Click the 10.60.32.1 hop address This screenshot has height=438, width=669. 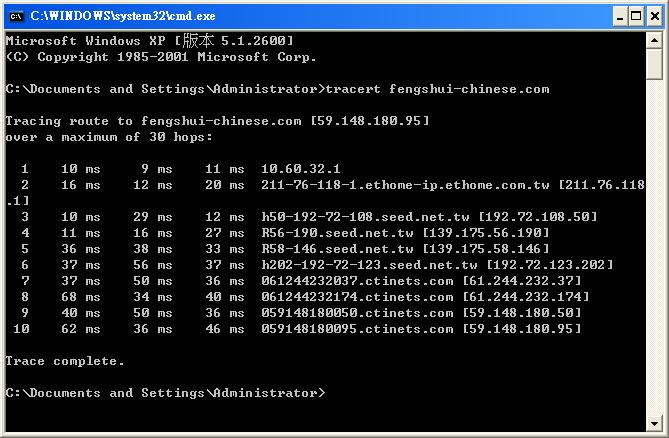[x=301, y=169]
